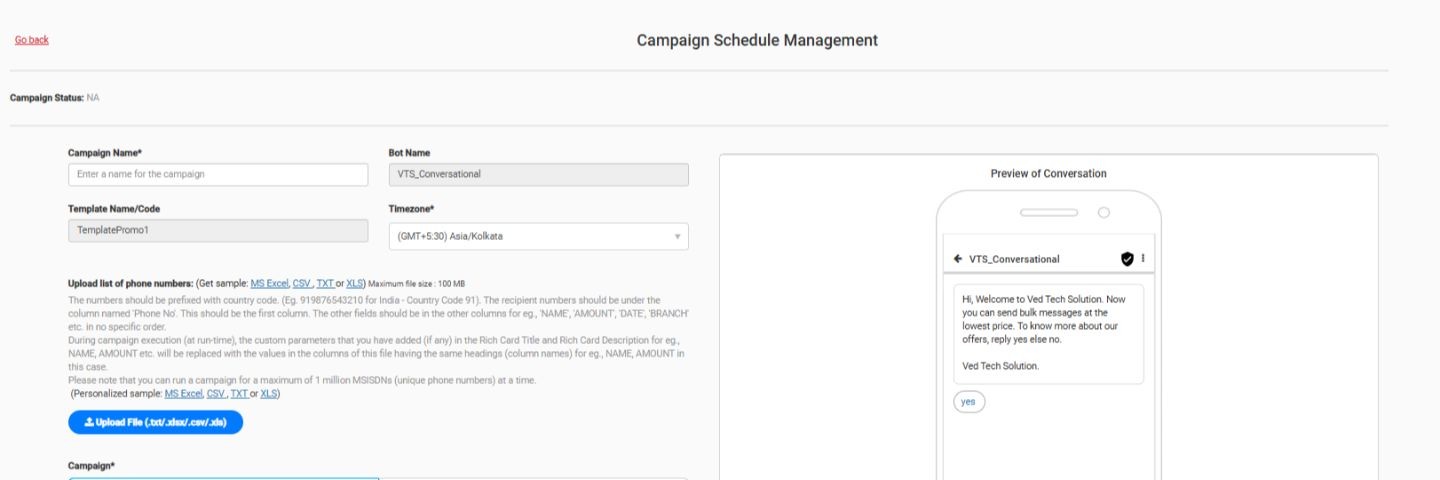1440x480 pixels.
Task: Tap the 'yes' suggested reply chip
Action: point(968,402)
